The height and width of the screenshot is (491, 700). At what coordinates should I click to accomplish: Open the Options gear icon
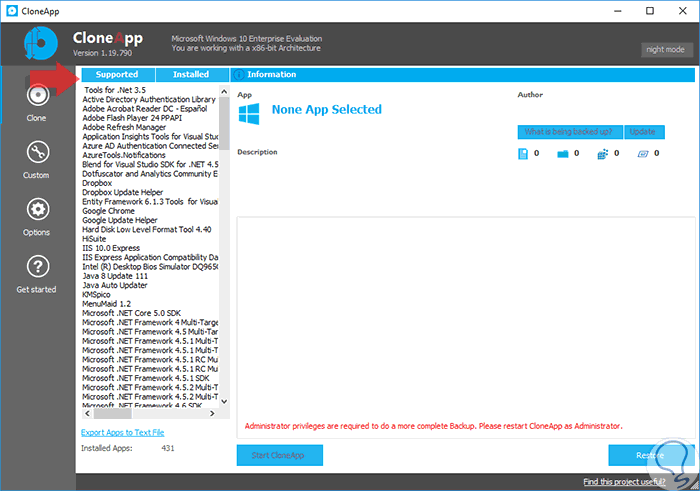(38, 209)
